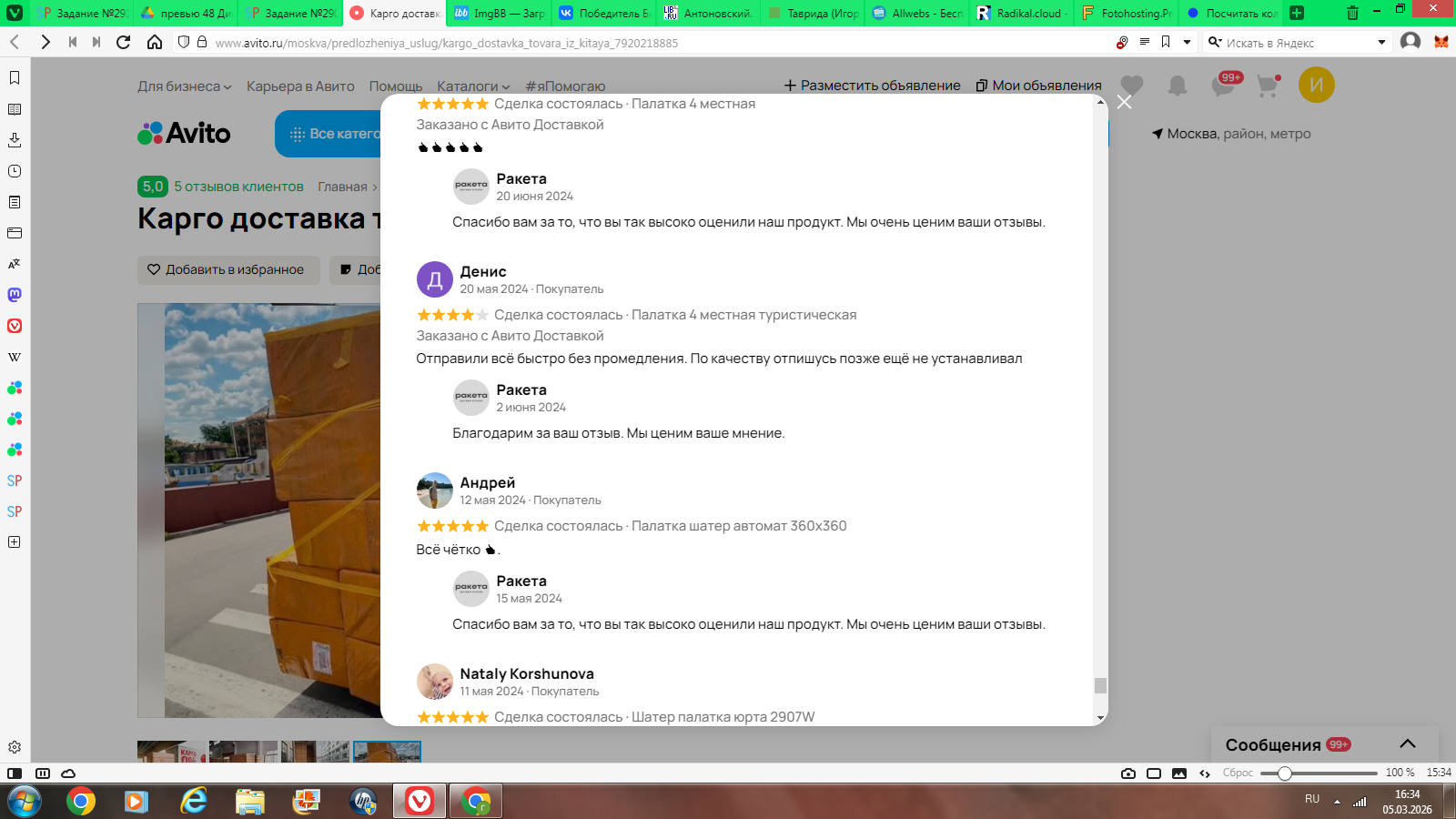Image resolution: width=1456 pixels, height=819 pixels.
Task: Open Vivaldi settings gear in the sidebar
Action: point(15,747)
